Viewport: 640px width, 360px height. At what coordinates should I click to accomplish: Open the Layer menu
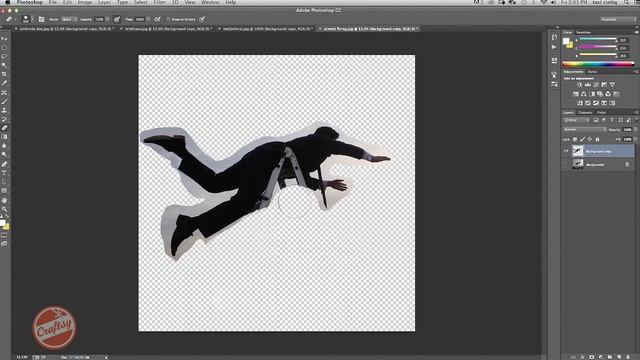(104, 2)
